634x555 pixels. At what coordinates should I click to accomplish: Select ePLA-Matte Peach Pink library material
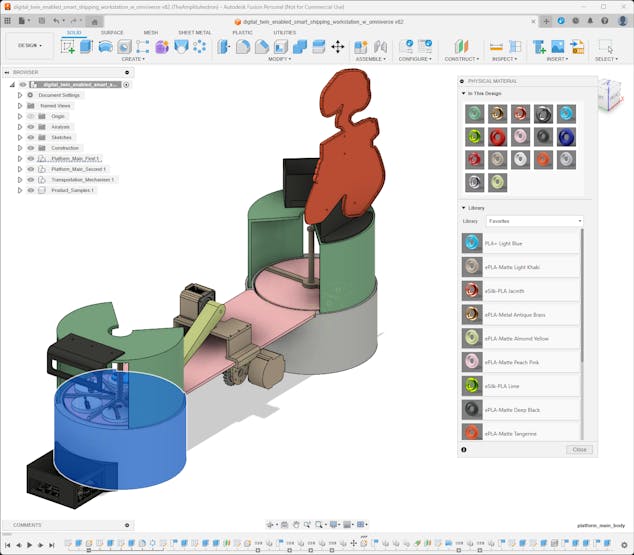point(520,362)
